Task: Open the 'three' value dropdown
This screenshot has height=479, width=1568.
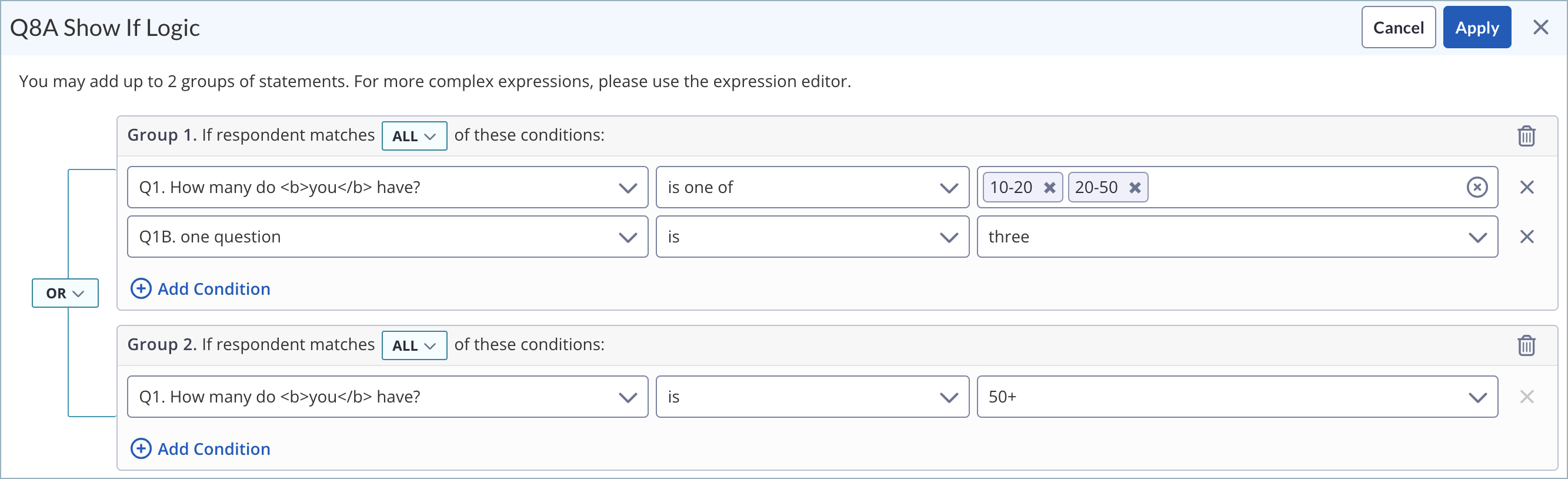Action: (1237, 237)
